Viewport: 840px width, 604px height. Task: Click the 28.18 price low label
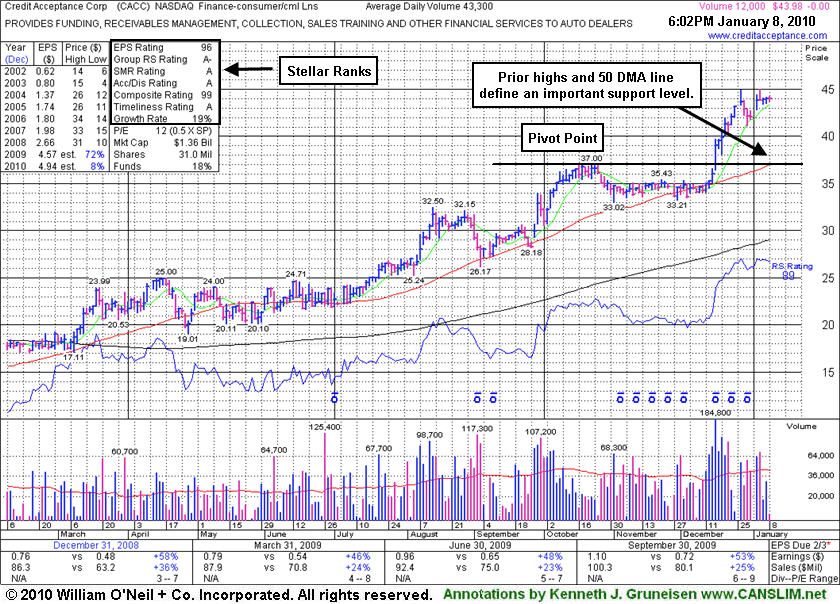tap(531, 252)
